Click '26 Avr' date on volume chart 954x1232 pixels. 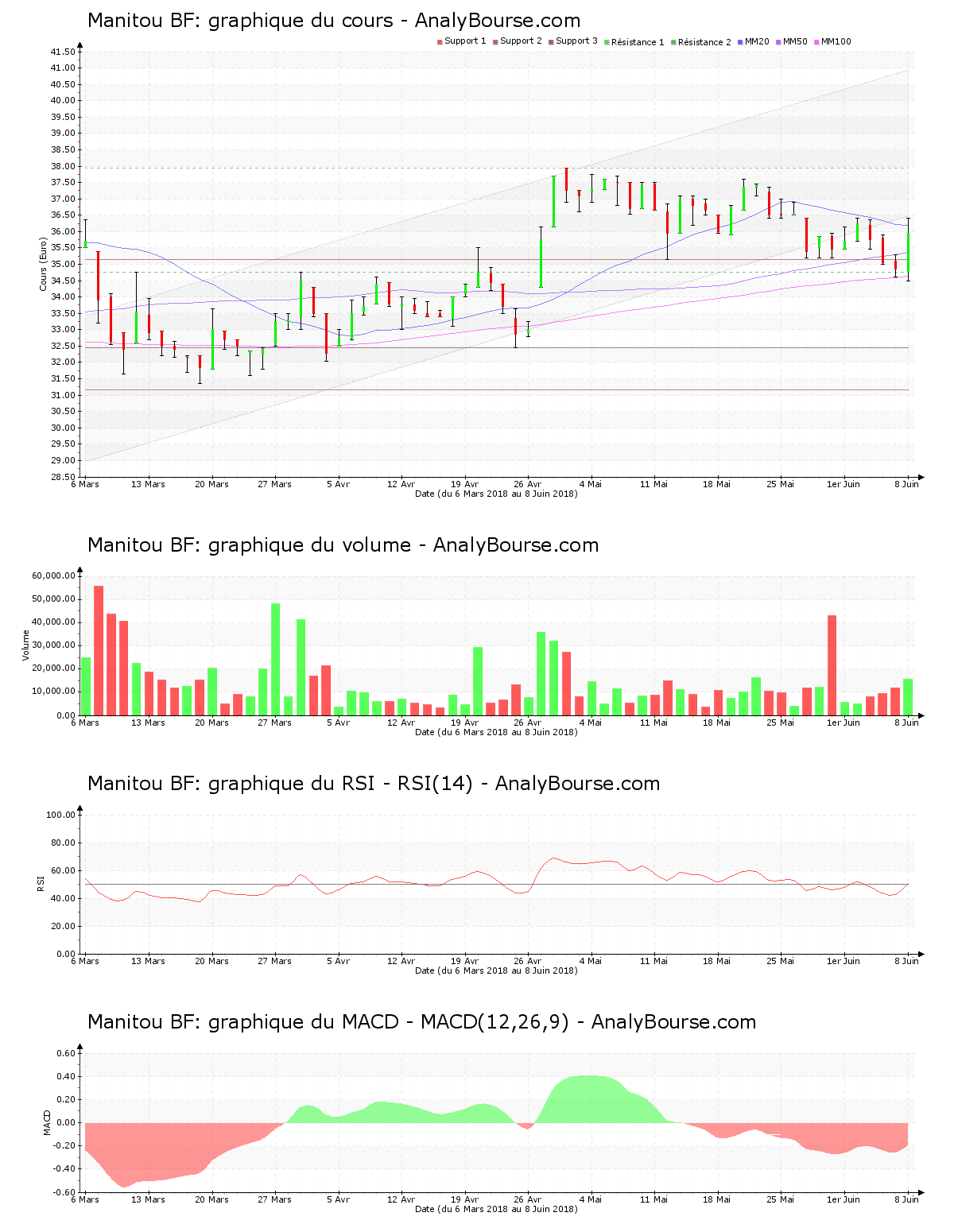pyautogui.click(x=528, y=723)
